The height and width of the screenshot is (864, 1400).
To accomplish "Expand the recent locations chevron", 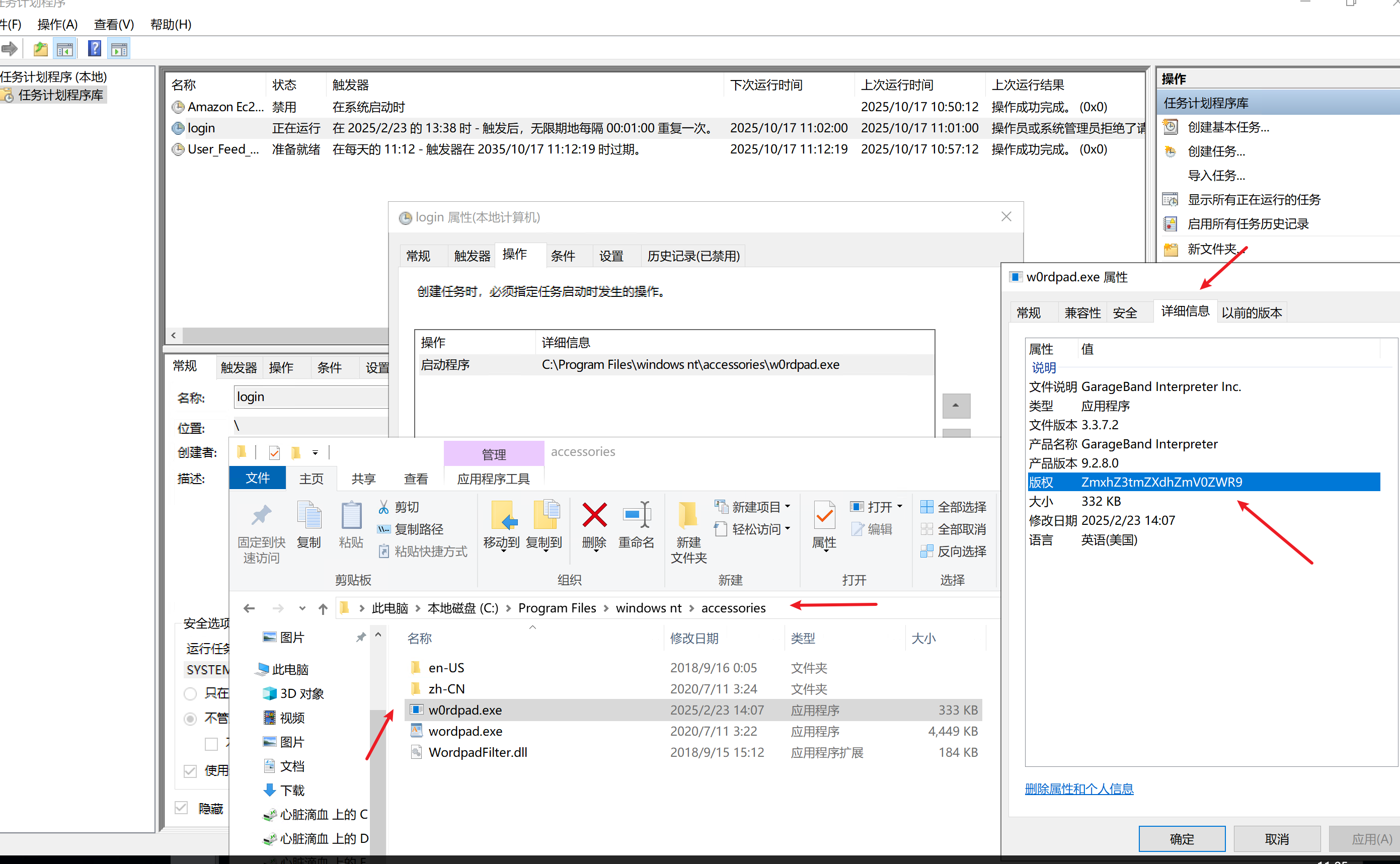I will 302,608.
